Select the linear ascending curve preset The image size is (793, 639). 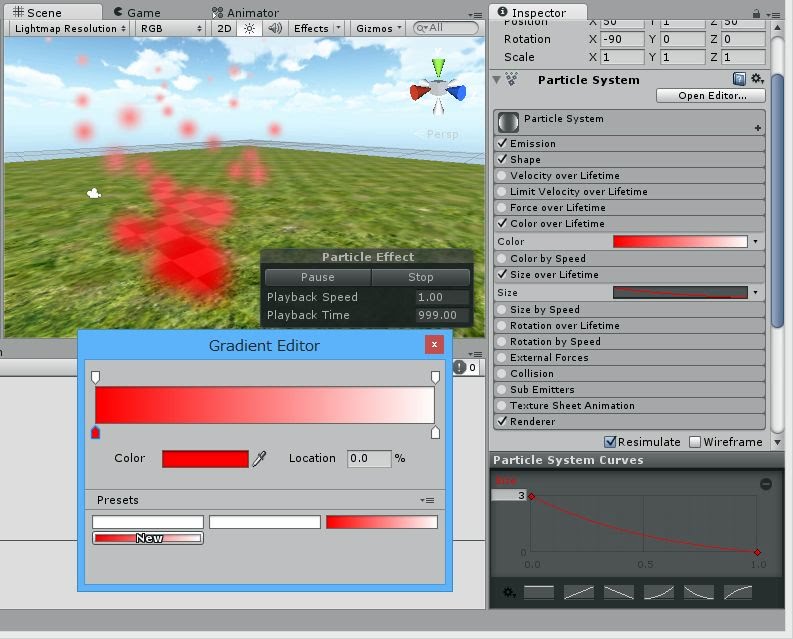click(579, 593)
